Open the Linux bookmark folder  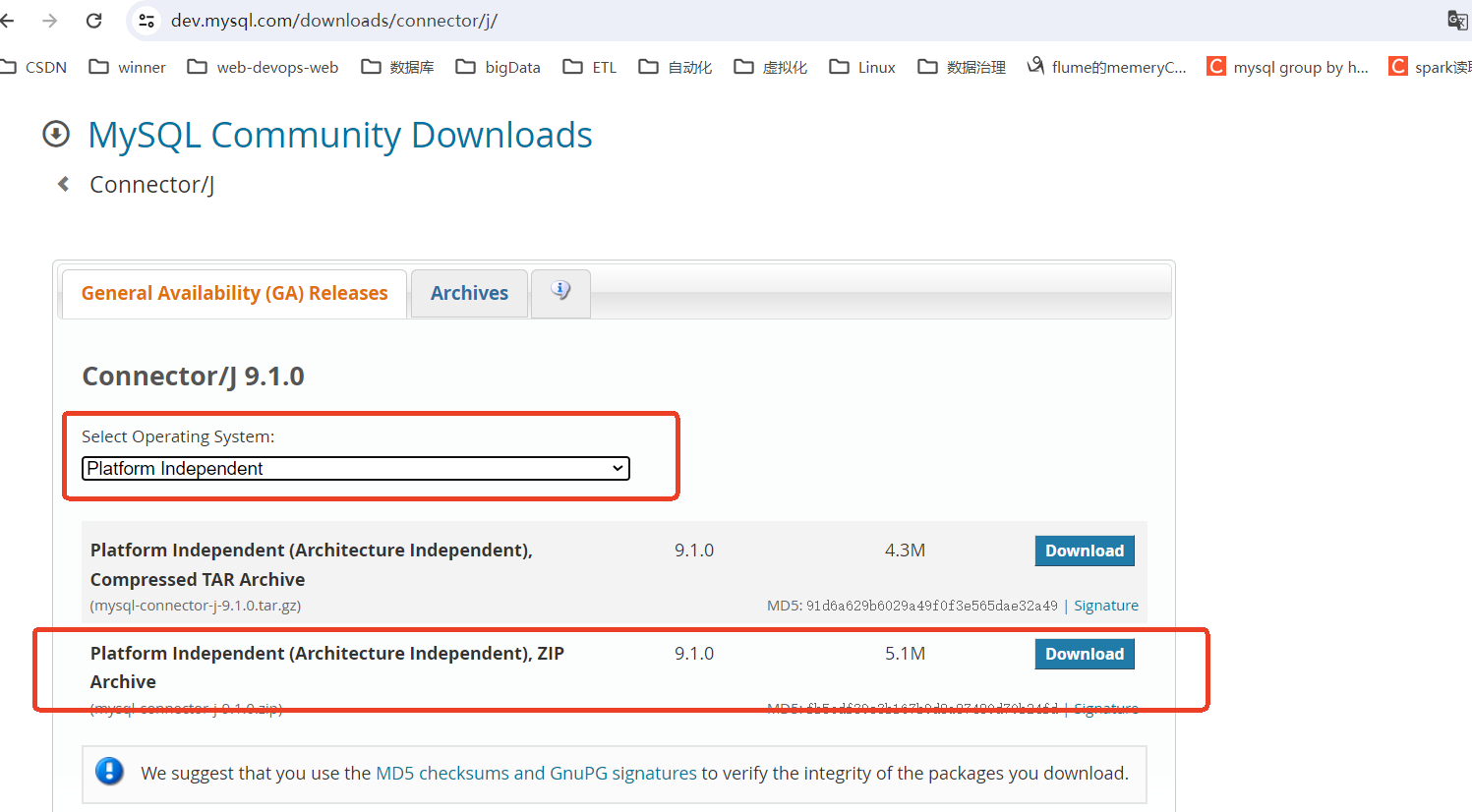[x=862, y=67]
